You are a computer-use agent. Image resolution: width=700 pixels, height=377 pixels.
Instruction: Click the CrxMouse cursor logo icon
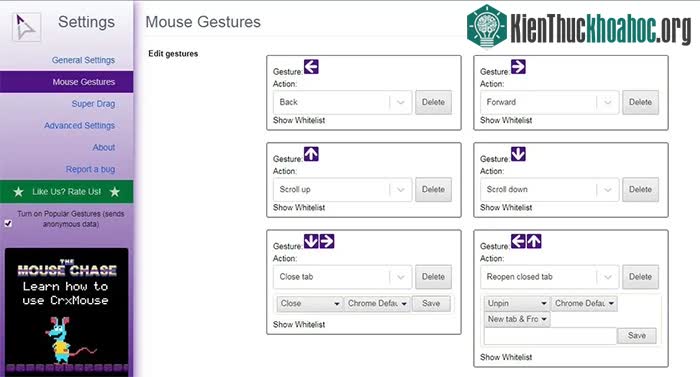point(26,27)
